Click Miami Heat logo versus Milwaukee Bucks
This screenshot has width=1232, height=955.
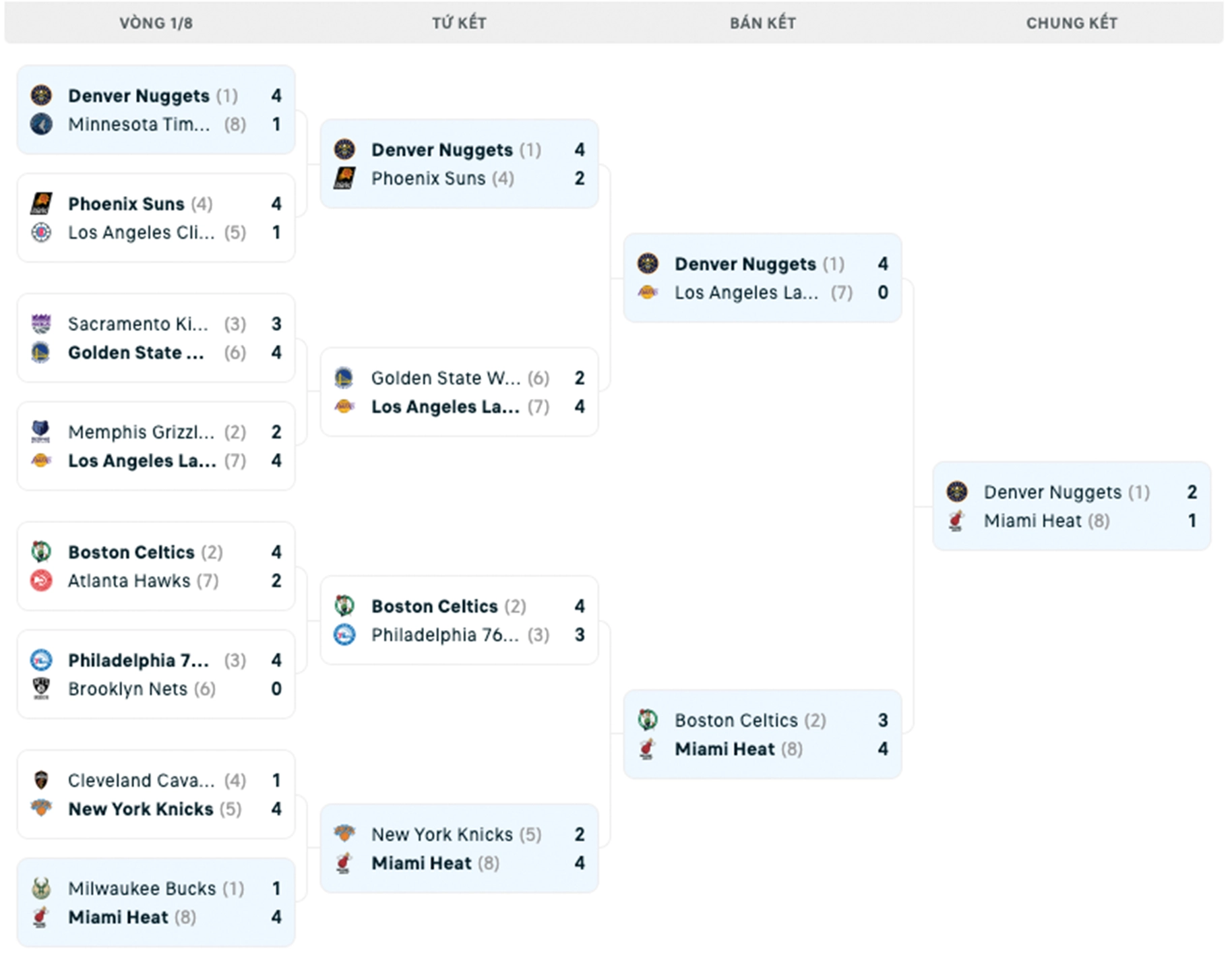[41, 917]
